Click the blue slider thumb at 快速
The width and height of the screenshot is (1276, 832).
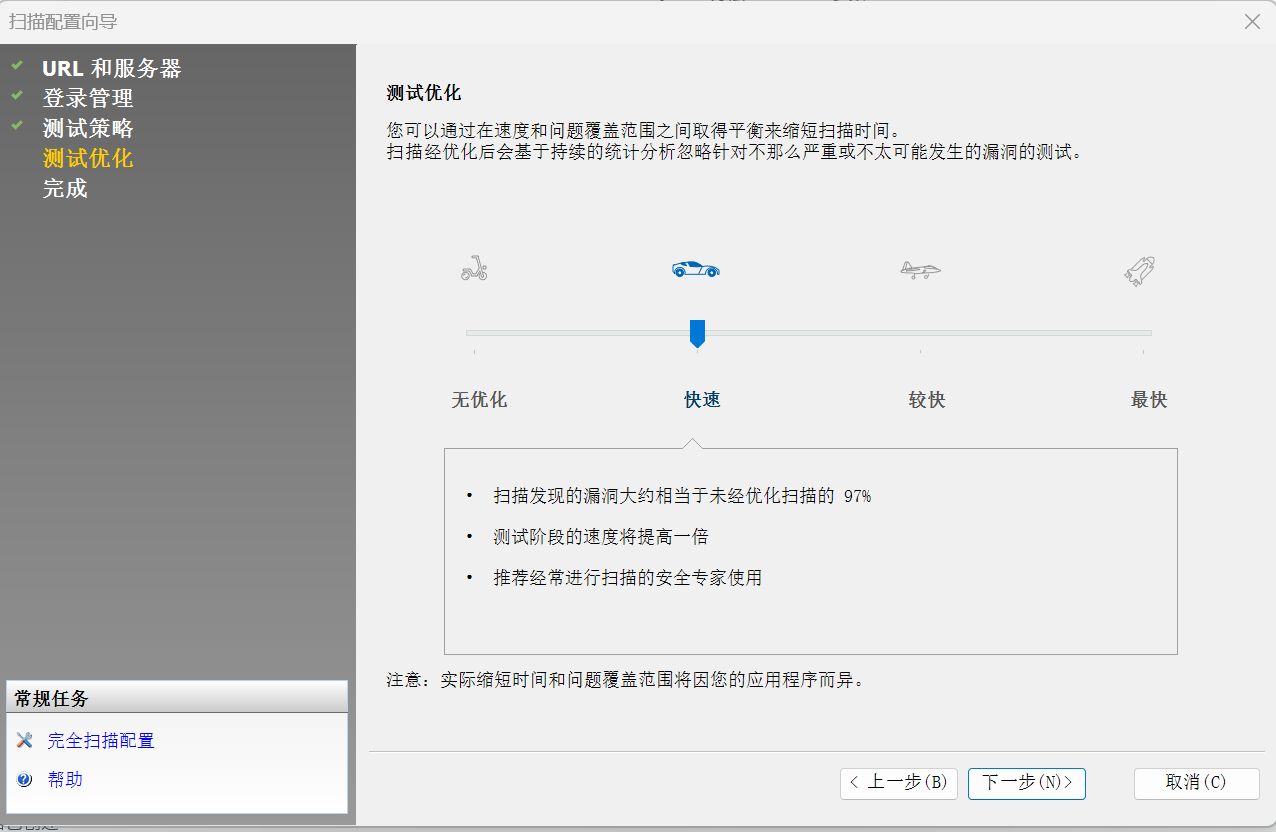click(x=698, y=333)
